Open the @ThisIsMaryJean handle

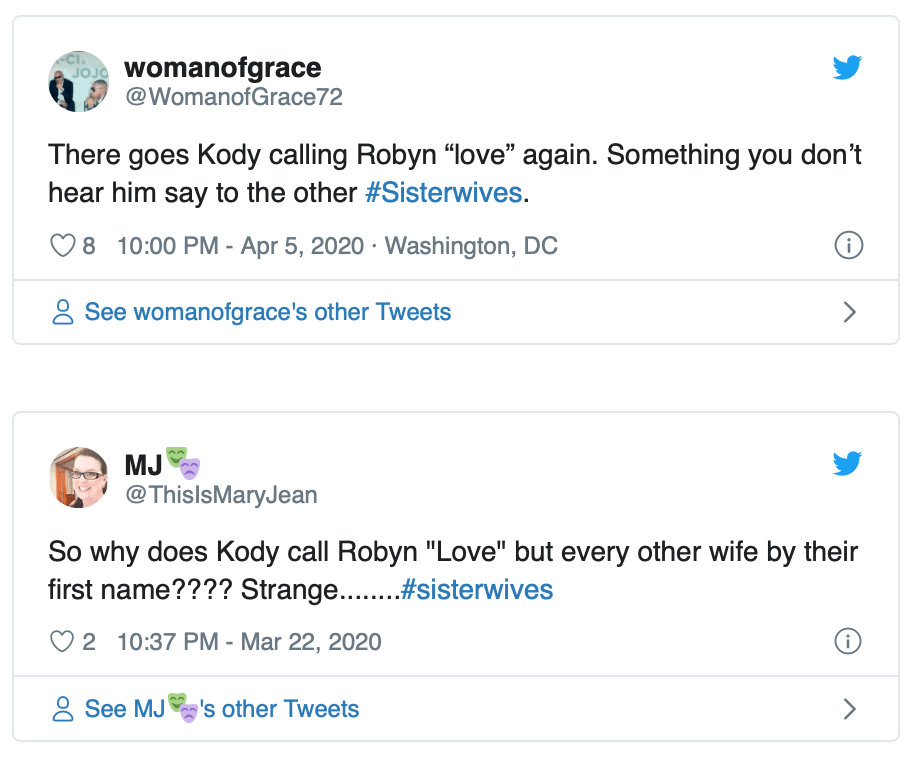221,493
